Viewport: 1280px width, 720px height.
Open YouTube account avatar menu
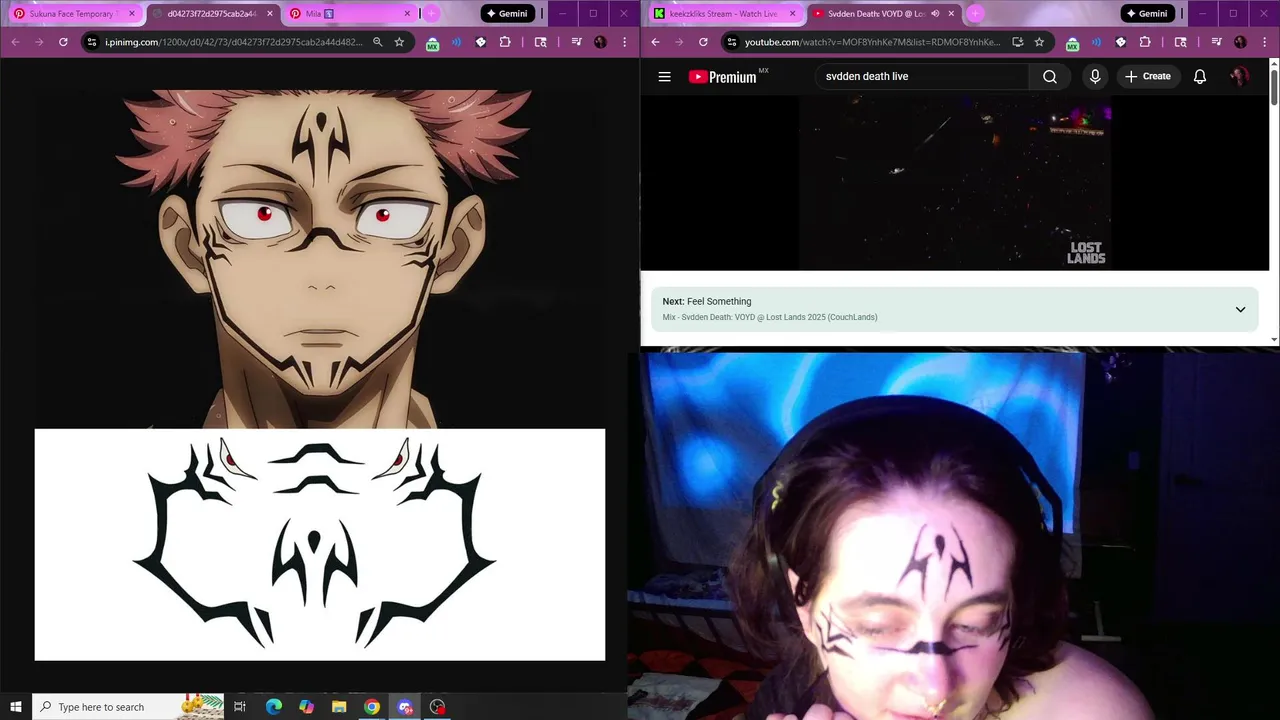coord(1239,76)
